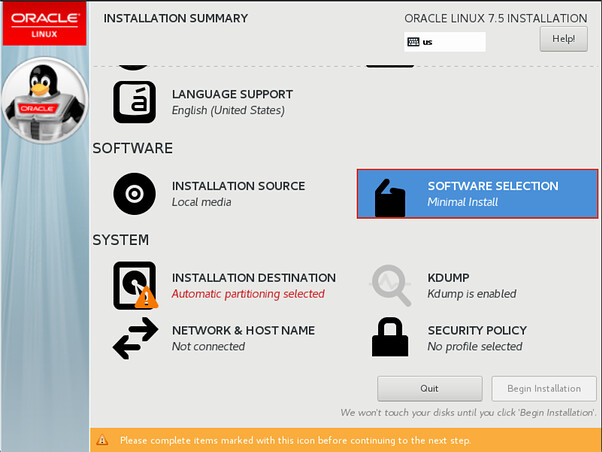Click the Oracle Linux logo
This screenshot has height=452, width=602.
(x=45, y=24)
